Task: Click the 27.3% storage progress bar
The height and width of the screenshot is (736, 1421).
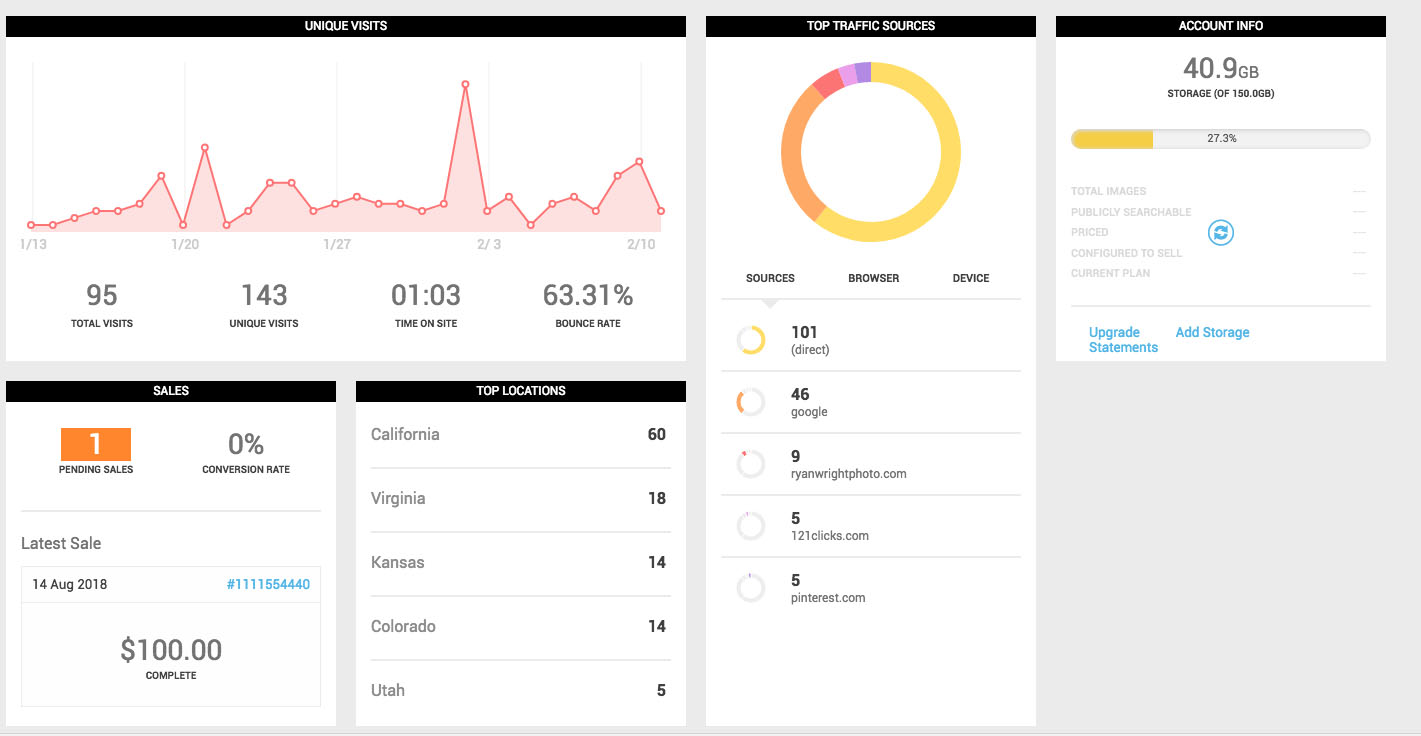Action: (x=1220, y=138)
